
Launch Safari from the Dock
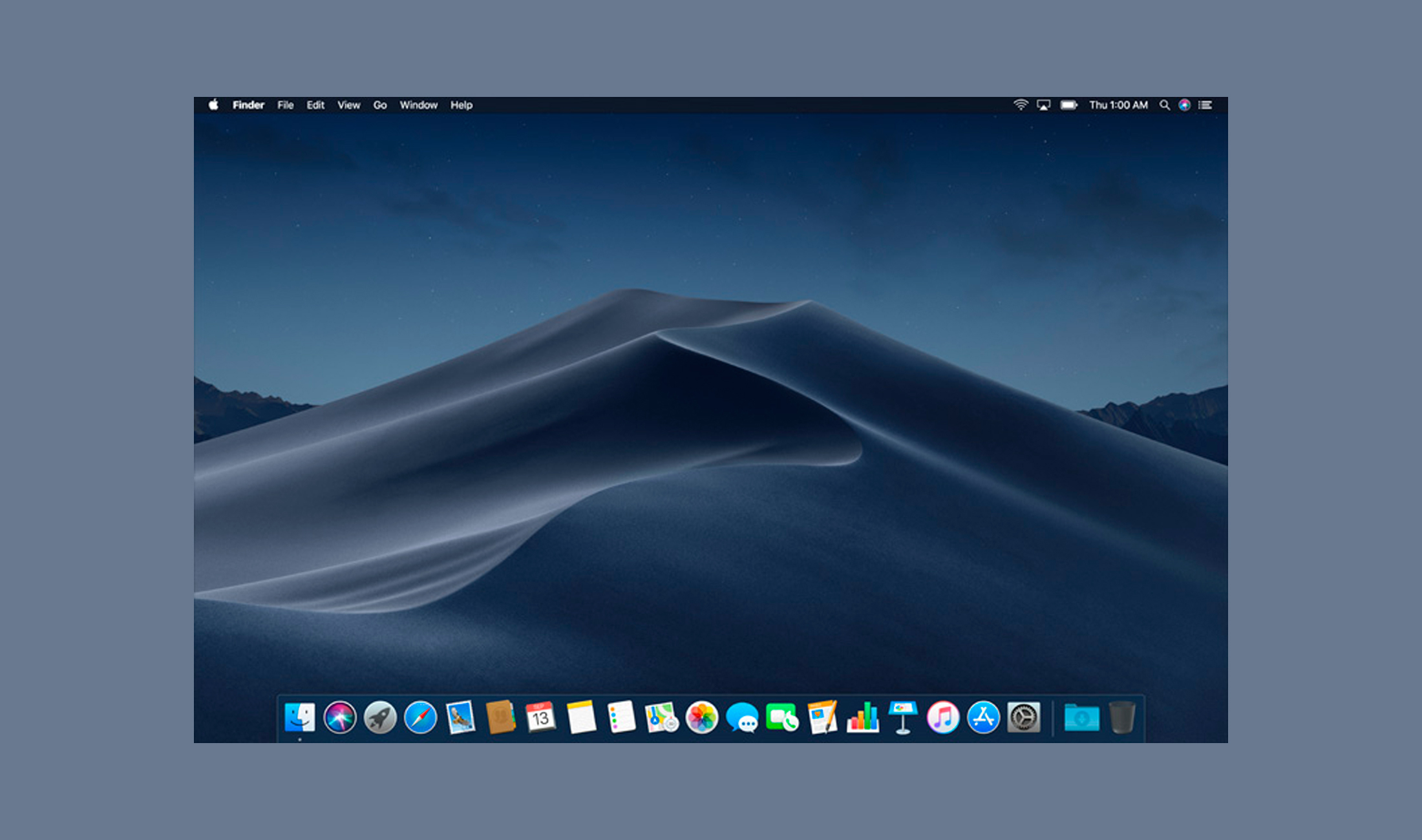pos(420,717)
